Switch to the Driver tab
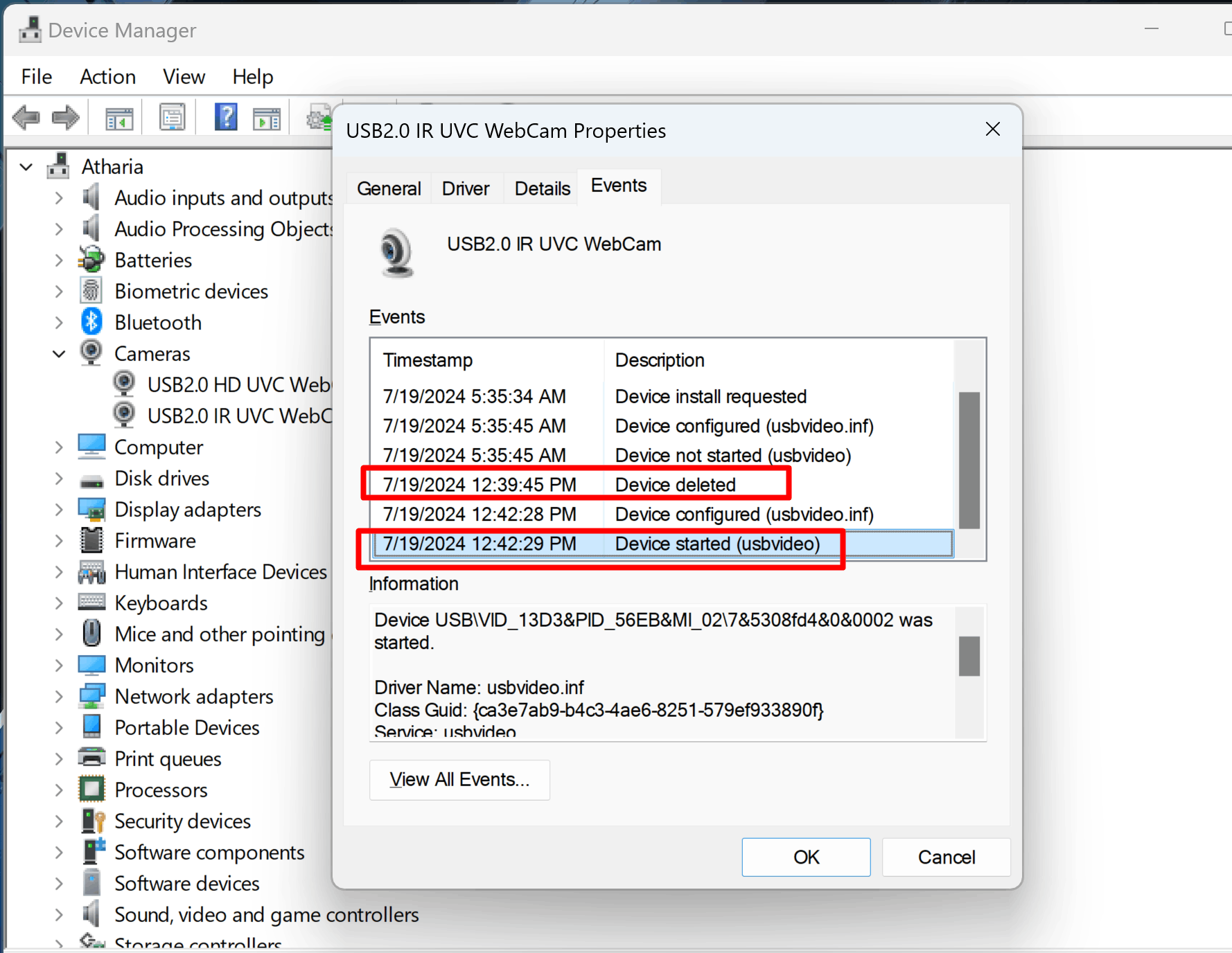Image resolution: width=1232 pixels, height=953 pixels. tap(466, 188)
